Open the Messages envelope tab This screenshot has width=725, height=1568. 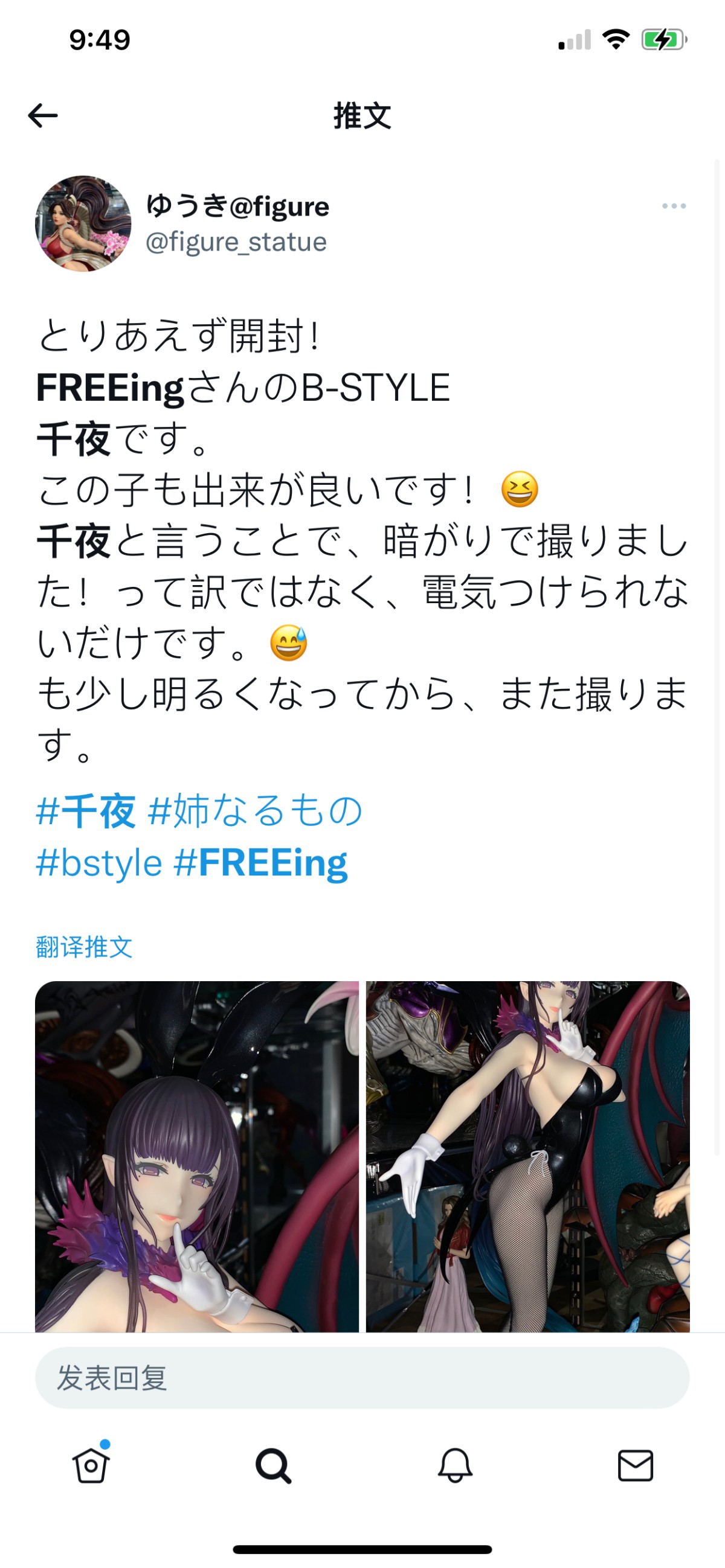pos(636,1465)
